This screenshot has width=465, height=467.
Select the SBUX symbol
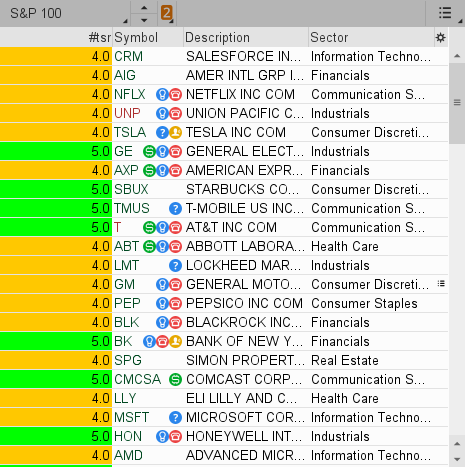[131, 189]
